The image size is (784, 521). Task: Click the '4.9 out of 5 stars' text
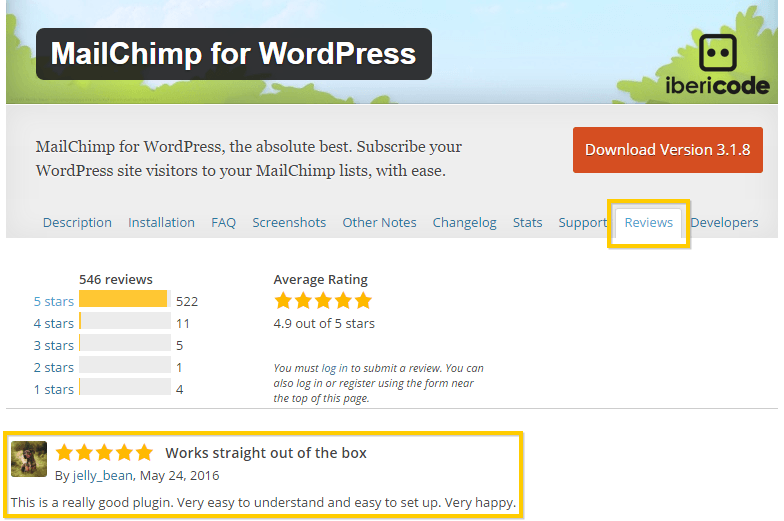click(x=324, y=324)
